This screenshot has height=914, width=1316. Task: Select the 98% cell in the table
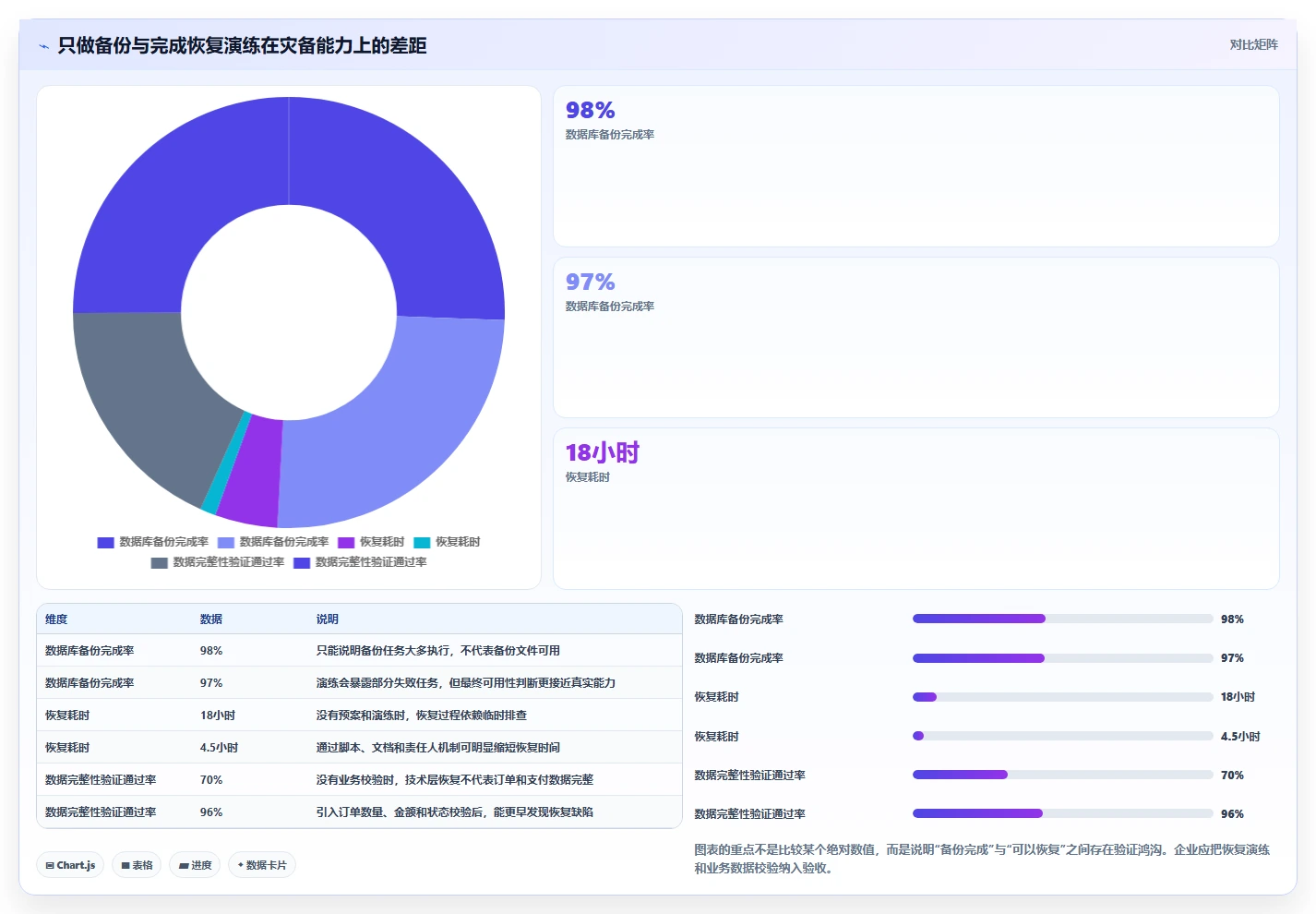click(x=211, y=651)
